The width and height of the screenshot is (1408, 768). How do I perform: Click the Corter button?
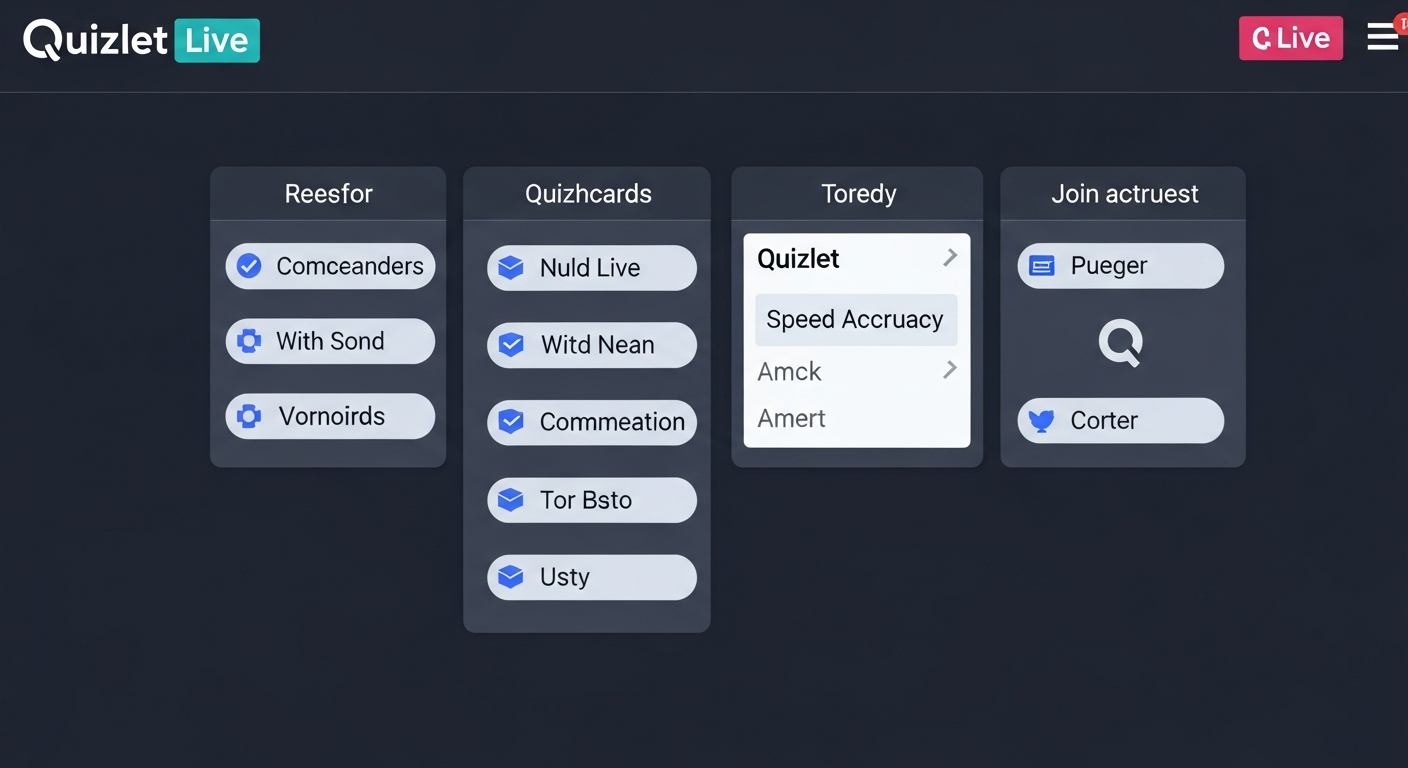(1120, 421)
